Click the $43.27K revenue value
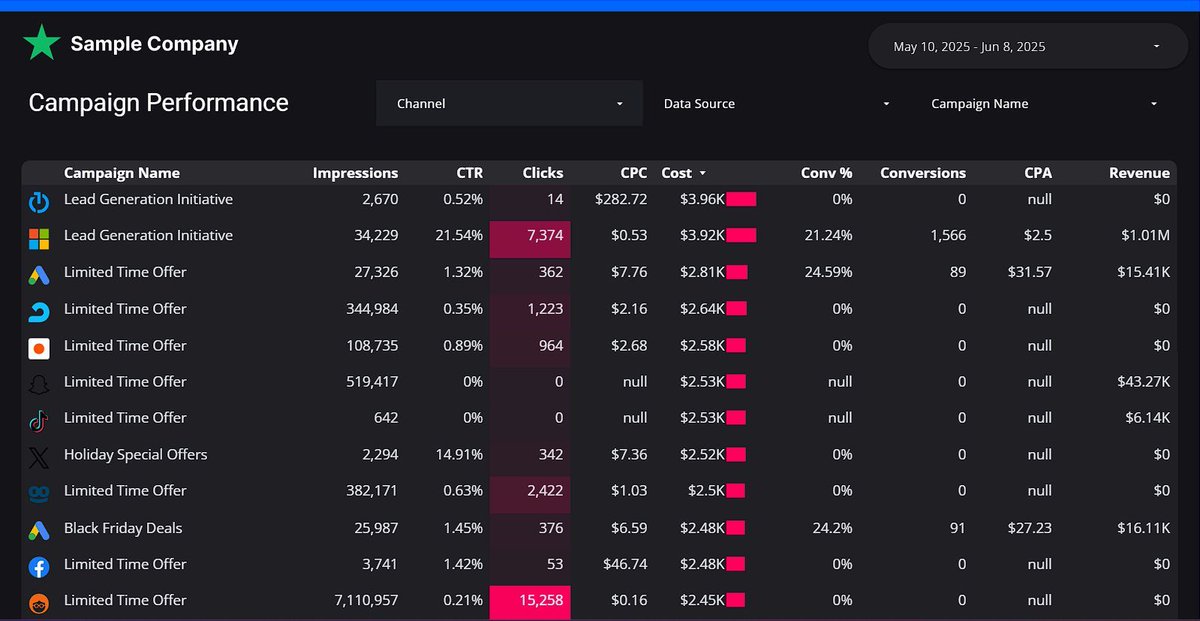The image size is (1200, 621). click(1144, 381)
